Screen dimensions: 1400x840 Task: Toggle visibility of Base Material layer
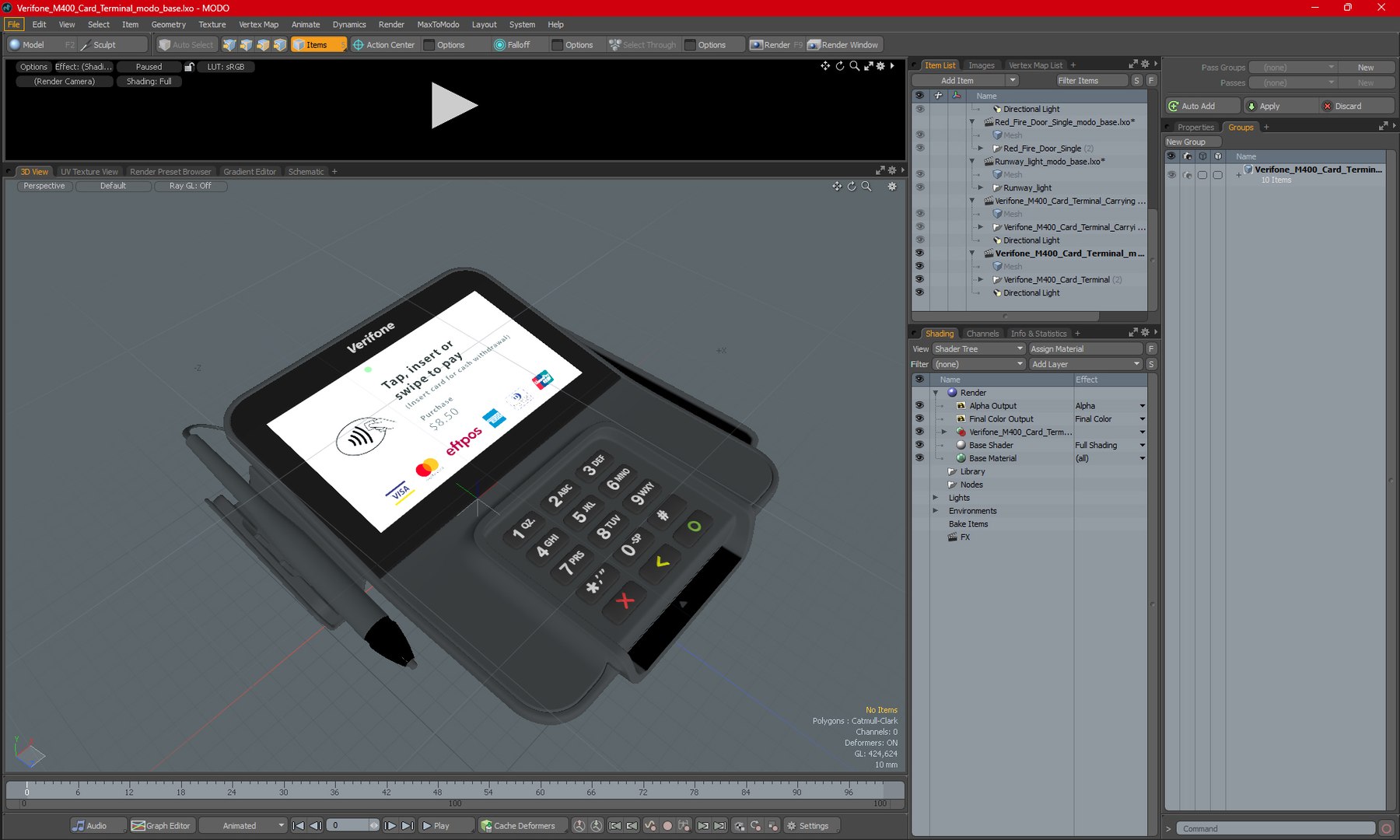(x=919, y=458)
